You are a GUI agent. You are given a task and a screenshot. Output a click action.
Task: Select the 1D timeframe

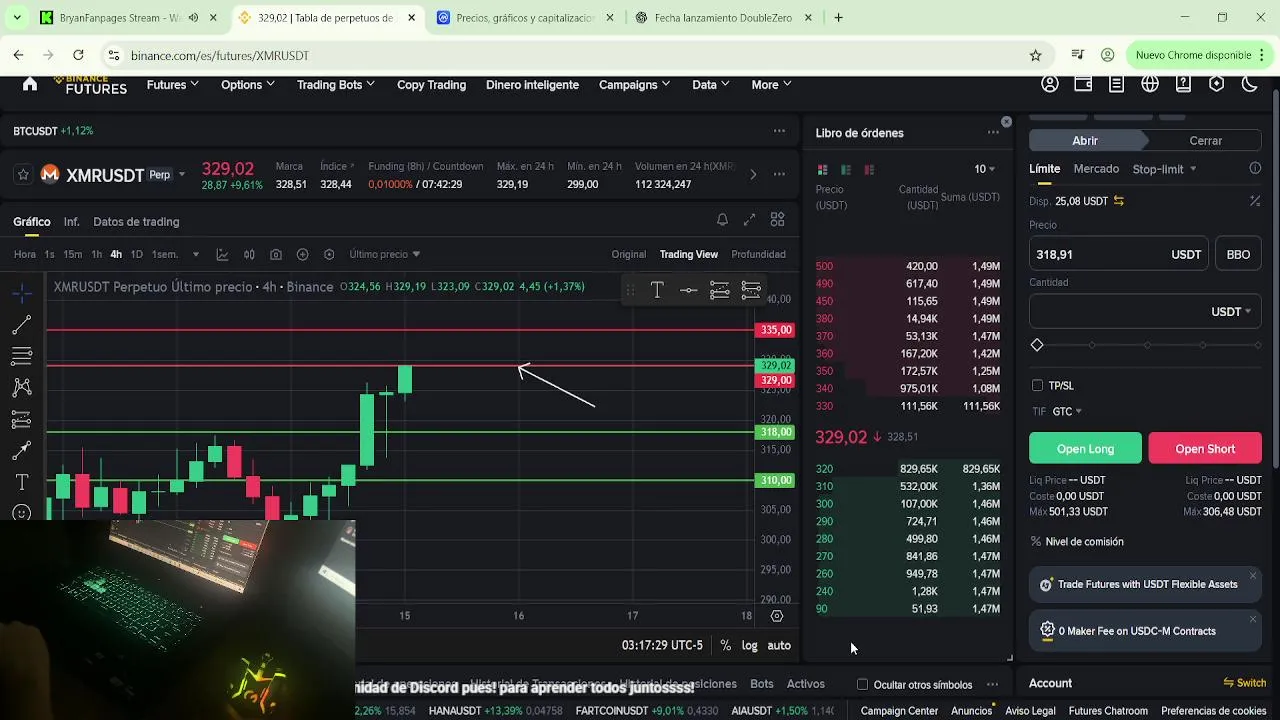(136, 254)
